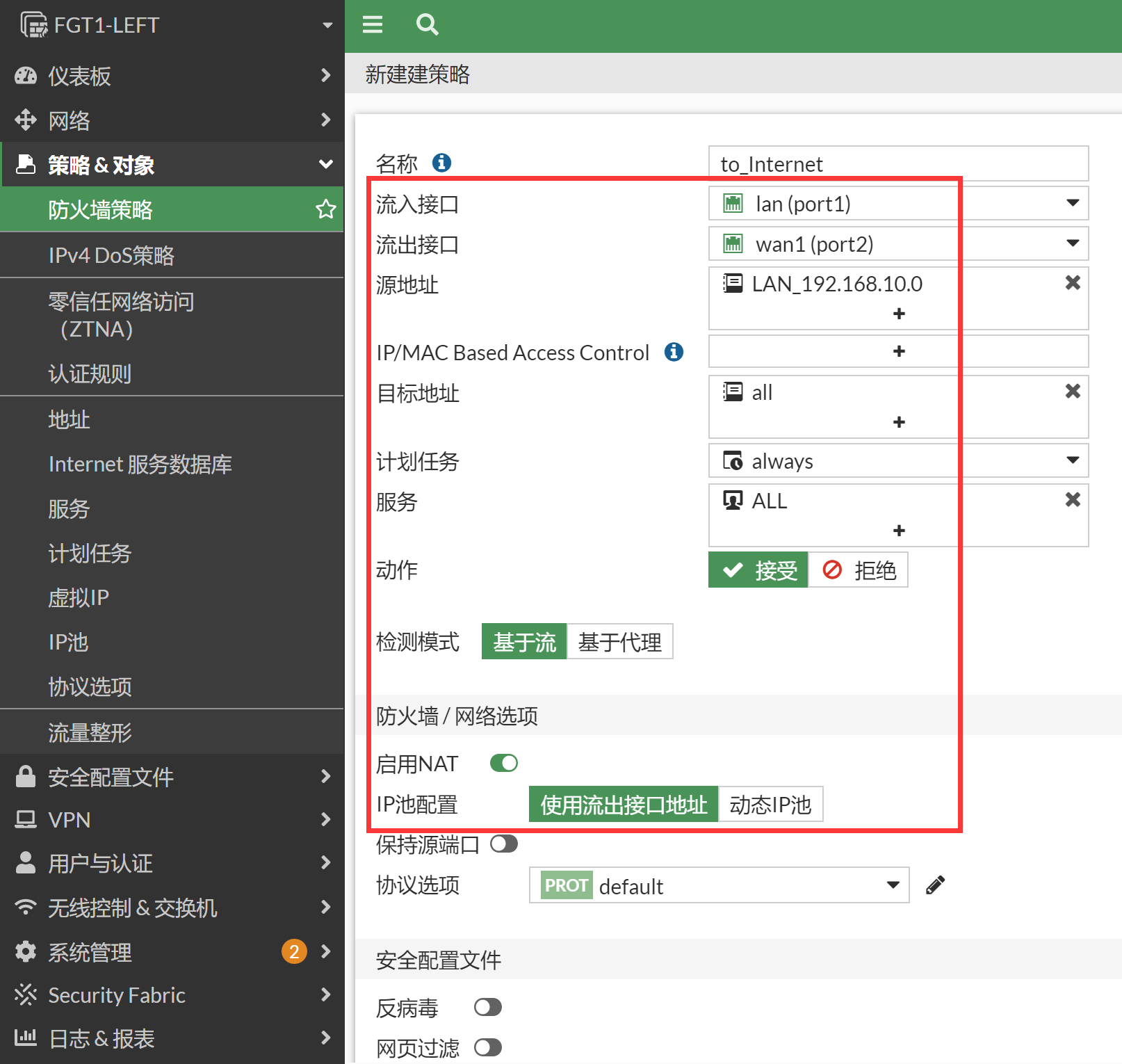Viewport: 1122px width, 1064px height.
Task: Disable the 启用NAT toggle
Action: click(503, 764)
